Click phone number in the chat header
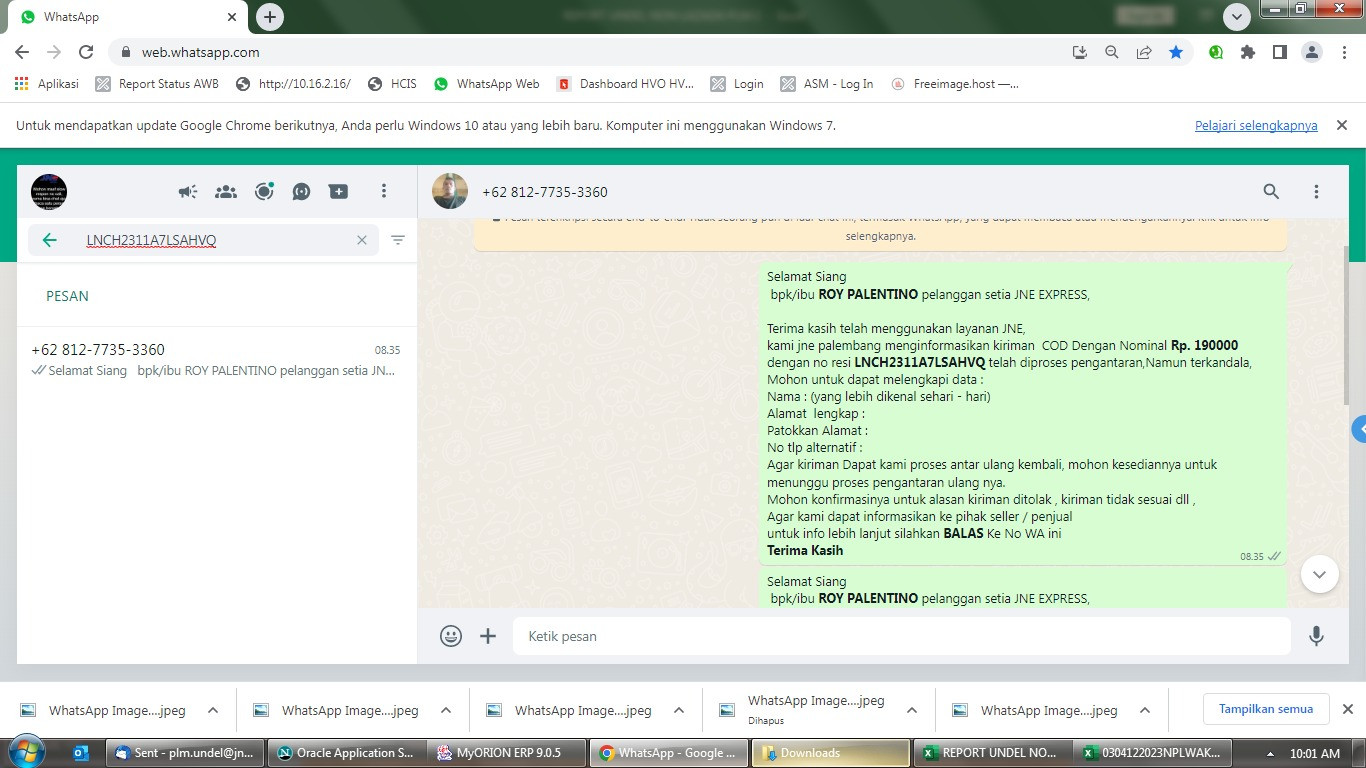The height and width of the screenshot is (768, 1366). coord(545,192)
